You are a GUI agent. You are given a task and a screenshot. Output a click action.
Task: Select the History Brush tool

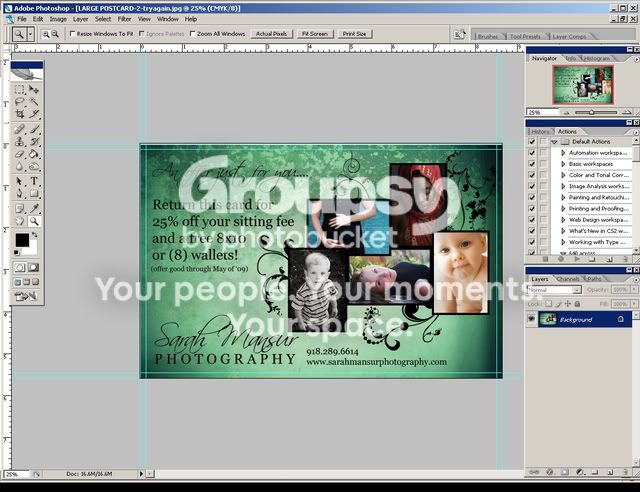(x=34, y=142)
